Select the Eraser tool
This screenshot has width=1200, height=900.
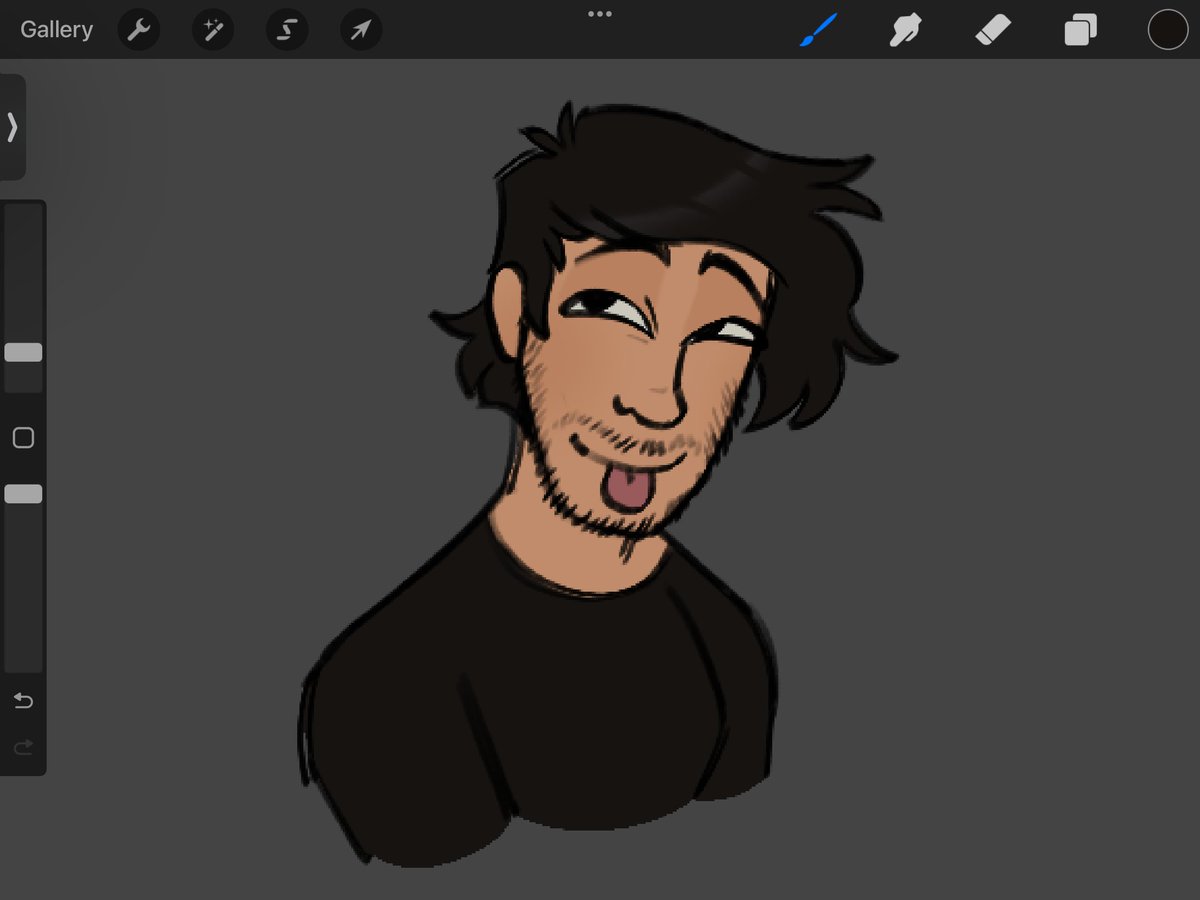(993, 30)
